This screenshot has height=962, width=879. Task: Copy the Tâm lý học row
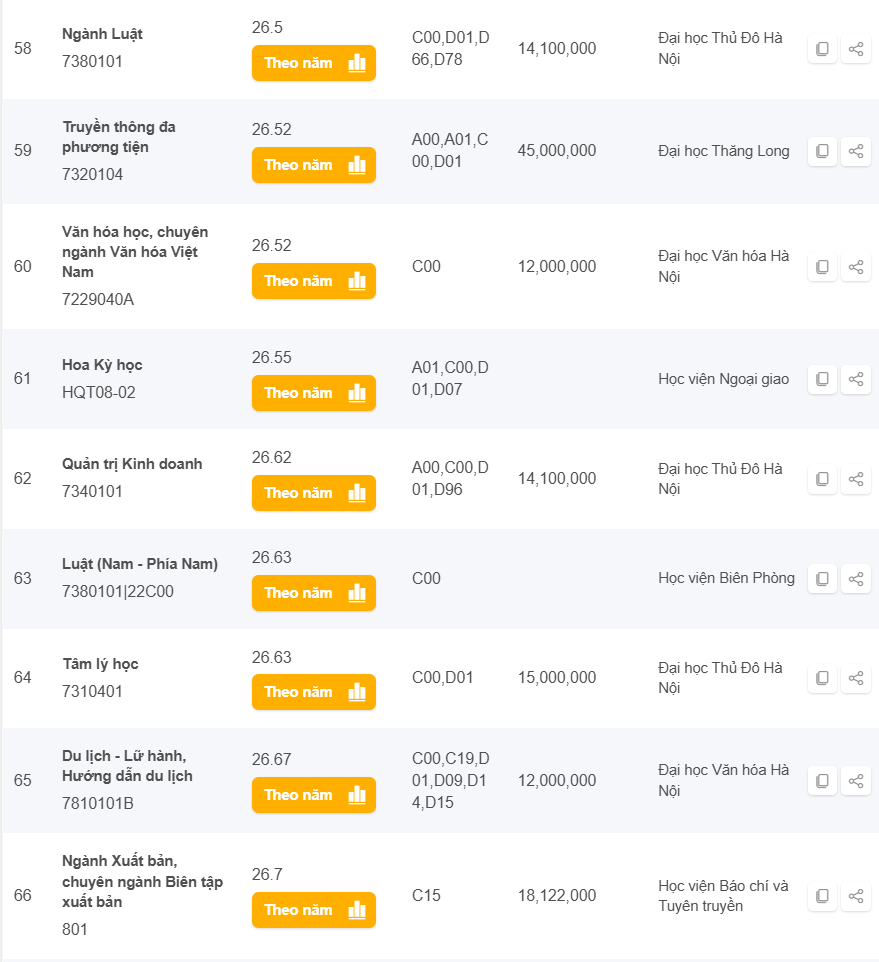click(x=822, y=678)
